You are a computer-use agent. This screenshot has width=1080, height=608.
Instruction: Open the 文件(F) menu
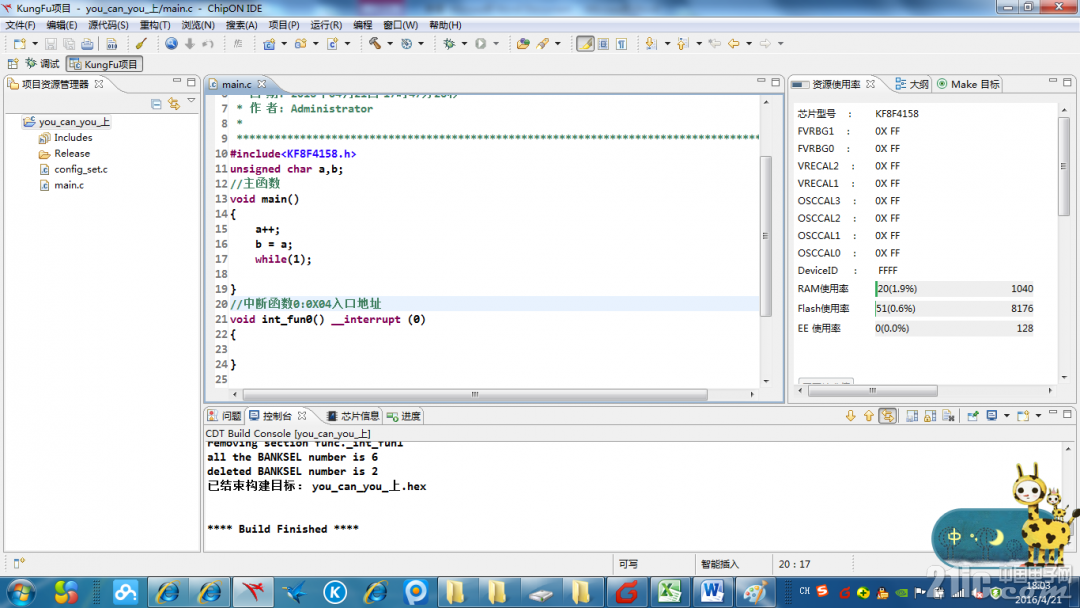(20, 25)
